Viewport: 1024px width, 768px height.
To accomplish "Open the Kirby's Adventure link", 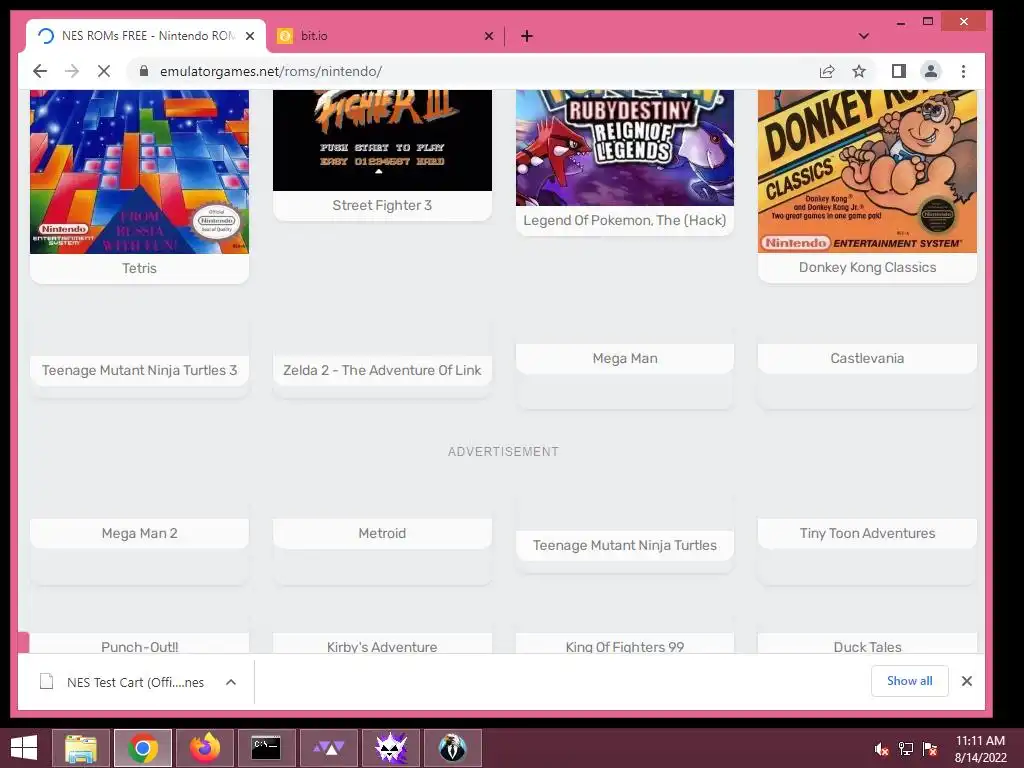I will 382,647.
